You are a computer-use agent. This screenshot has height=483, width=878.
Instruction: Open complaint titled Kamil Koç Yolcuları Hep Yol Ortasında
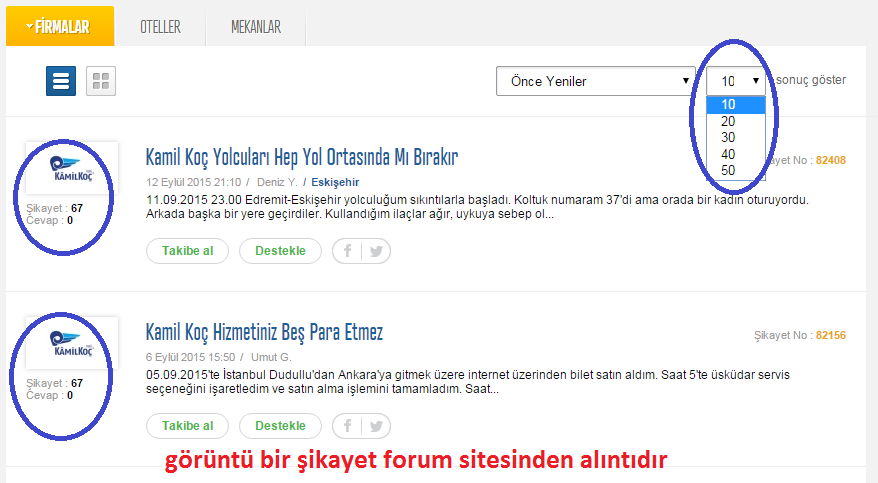tap(302, 157)
